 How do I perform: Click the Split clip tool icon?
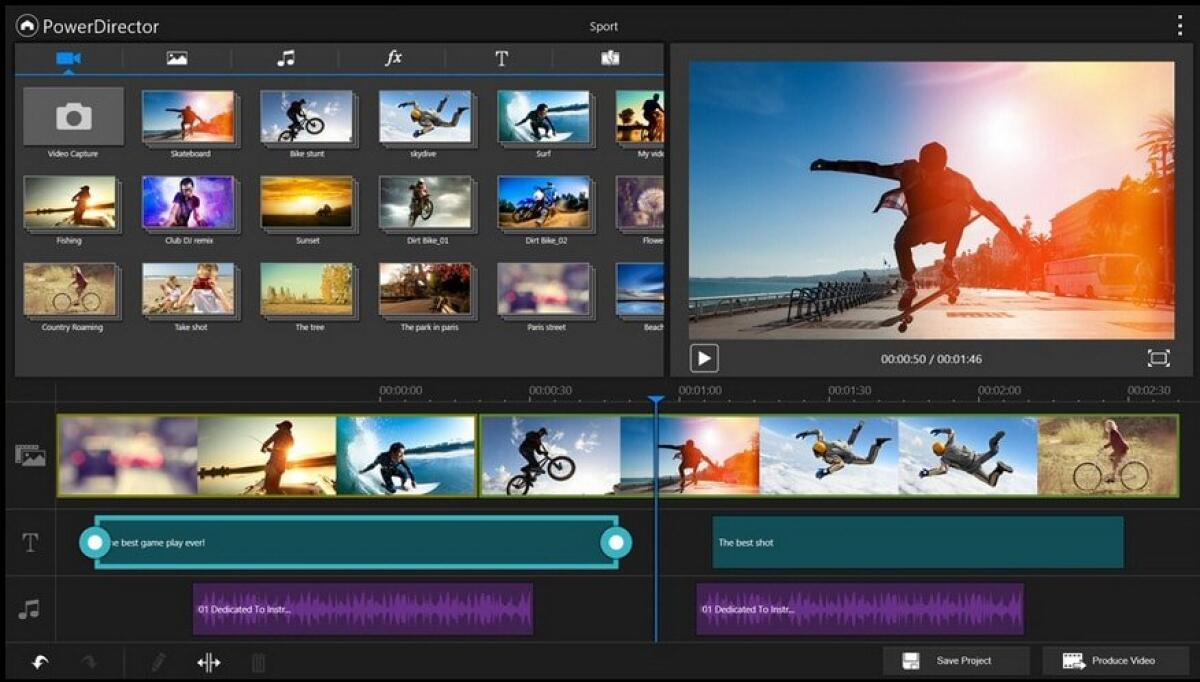(x=208, y=661)
